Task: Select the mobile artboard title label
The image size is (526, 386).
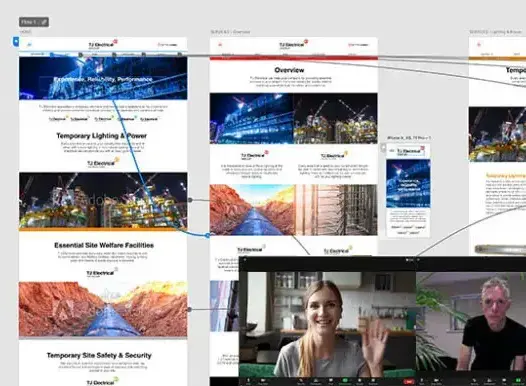Action: coord(409,138)
